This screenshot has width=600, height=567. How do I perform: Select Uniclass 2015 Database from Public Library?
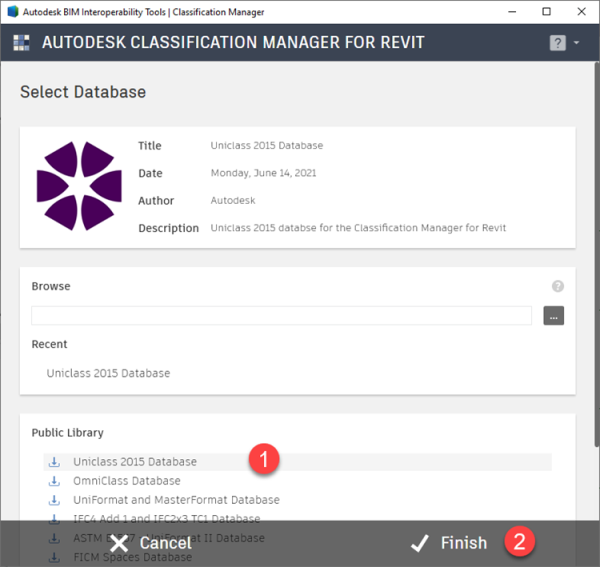coord(135,462)
